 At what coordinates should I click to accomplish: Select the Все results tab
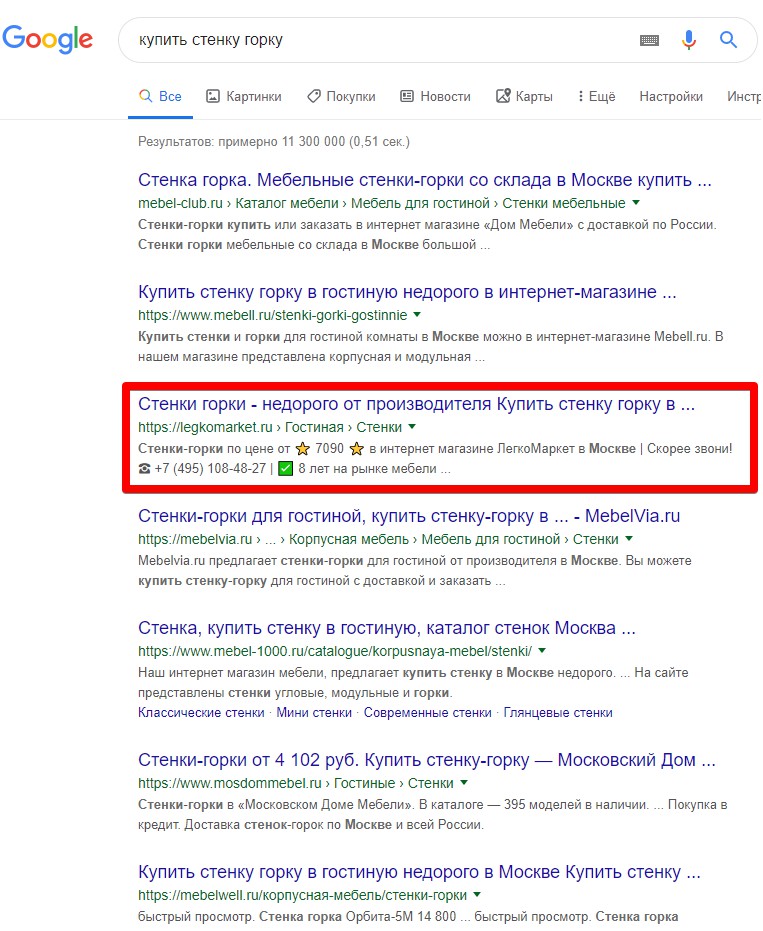click(160, 96)
